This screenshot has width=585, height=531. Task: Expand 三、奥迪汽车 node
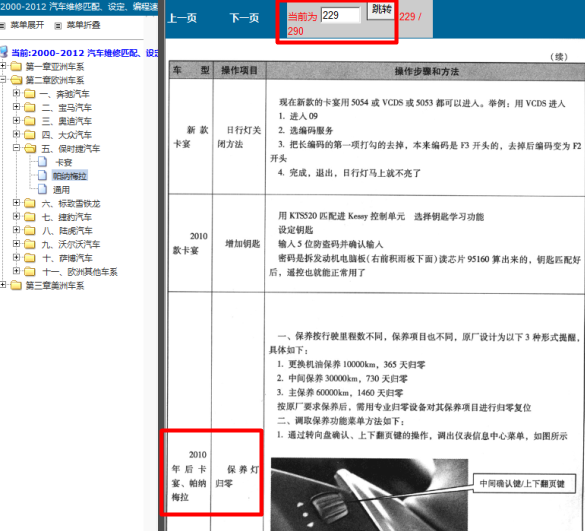click(16, 120)
